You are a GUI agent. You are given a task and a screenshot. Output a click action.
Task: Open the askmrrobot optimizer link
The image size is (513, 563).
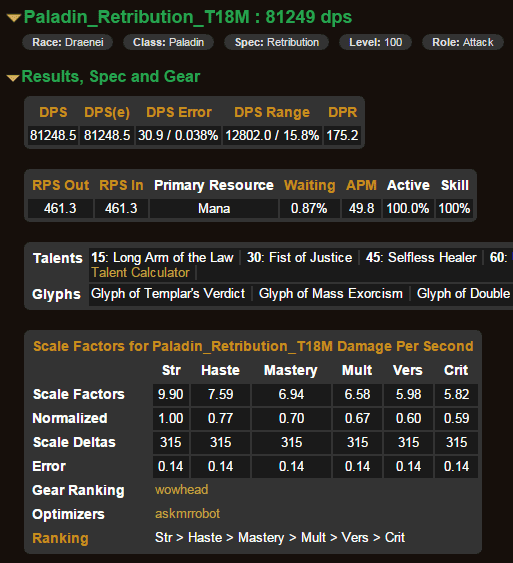[187, 514]
